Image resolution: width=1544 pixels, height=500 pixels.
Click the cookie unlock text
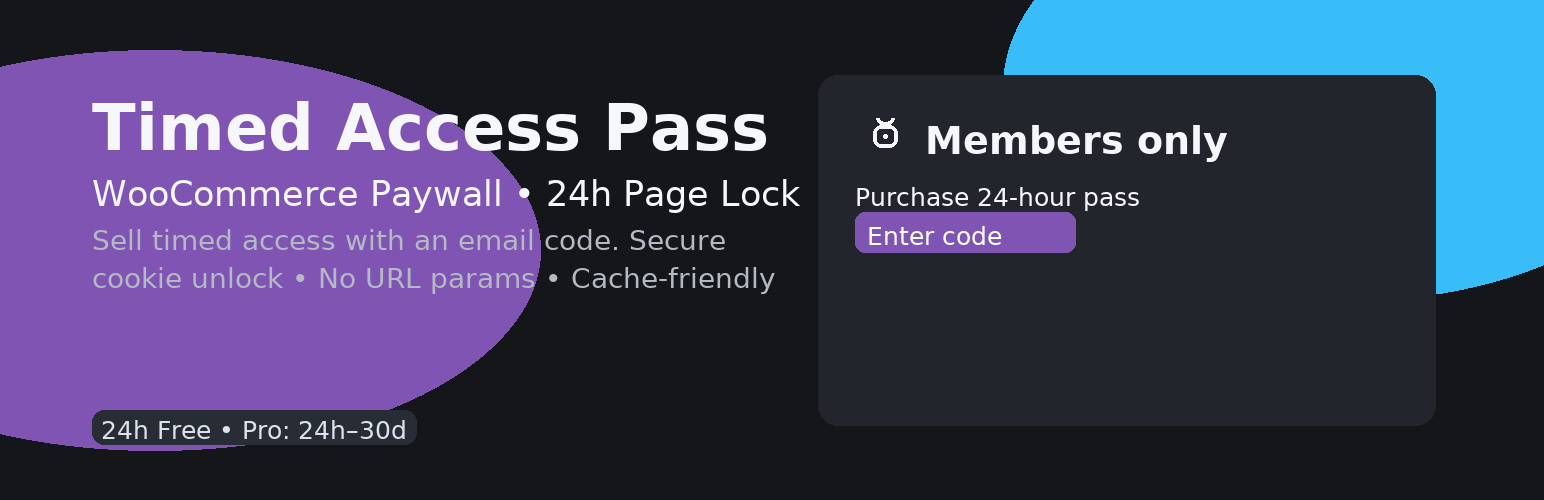tap(188, 278)
